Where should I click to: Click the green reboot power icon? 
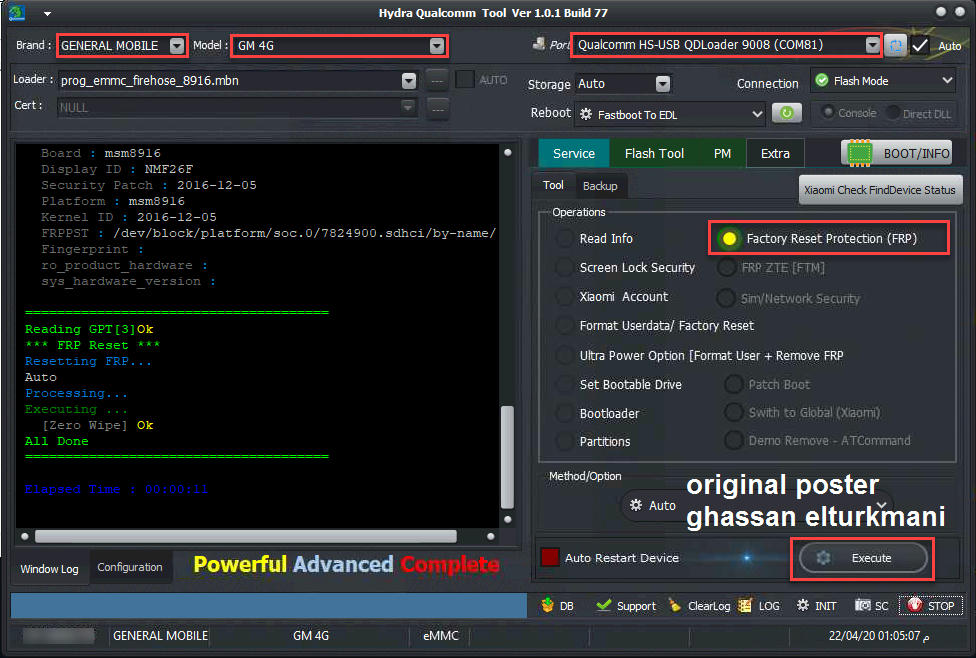tap(786, 114)
